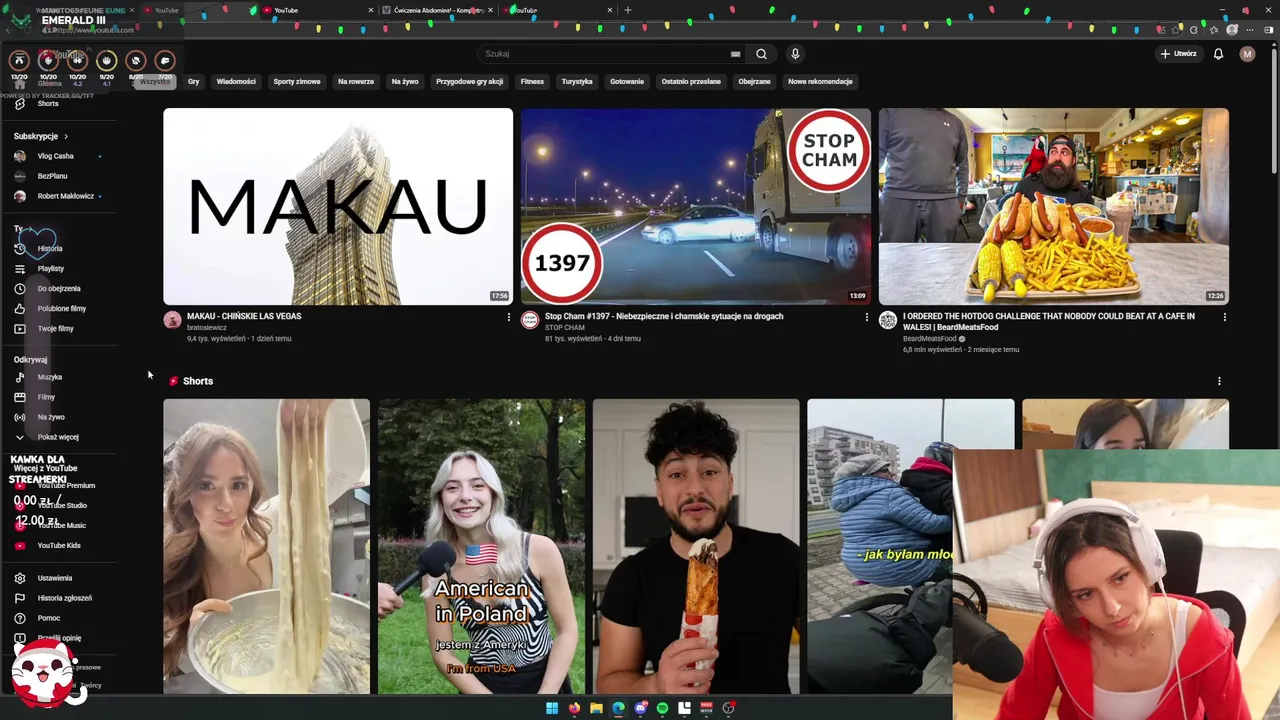Screen dimensions: 1280x720
Task: Open Ustawienia settings in the sidebar
Action: (x=54, y=578)
